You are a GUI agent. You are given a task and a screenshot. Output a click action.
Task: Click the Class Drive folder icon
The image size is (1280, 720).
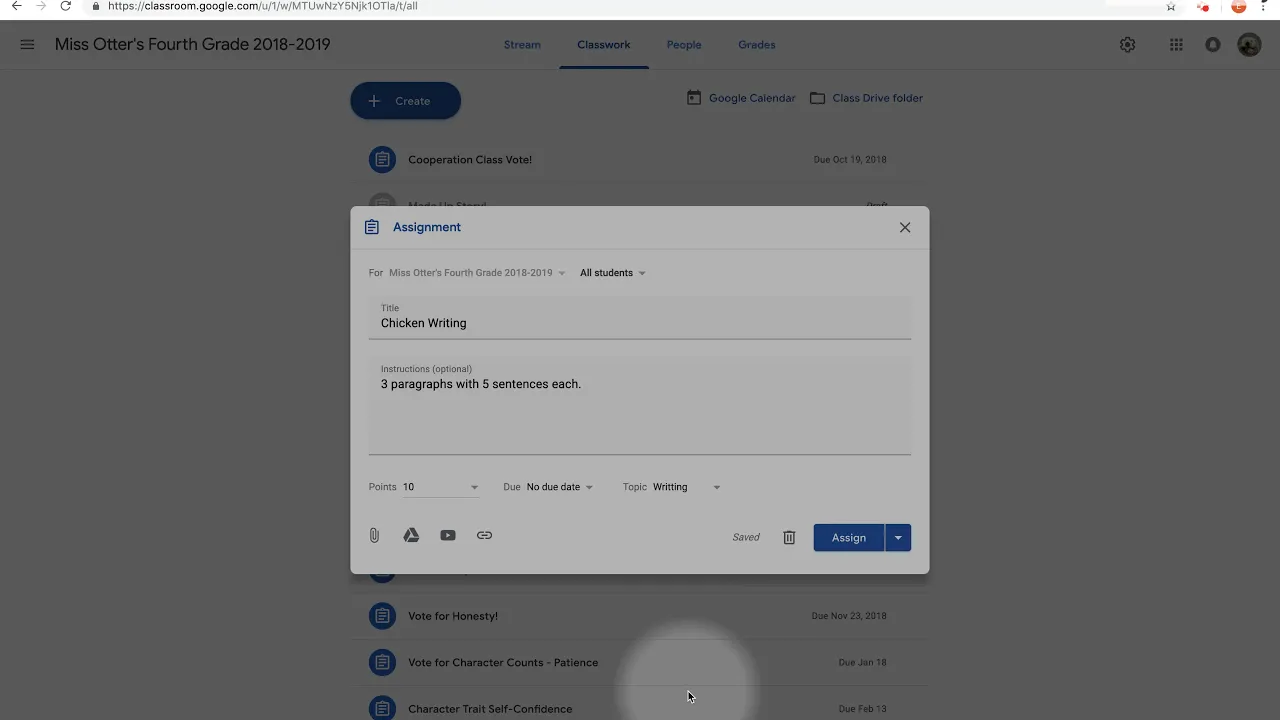pyautogui.click(x=817, y=98)
